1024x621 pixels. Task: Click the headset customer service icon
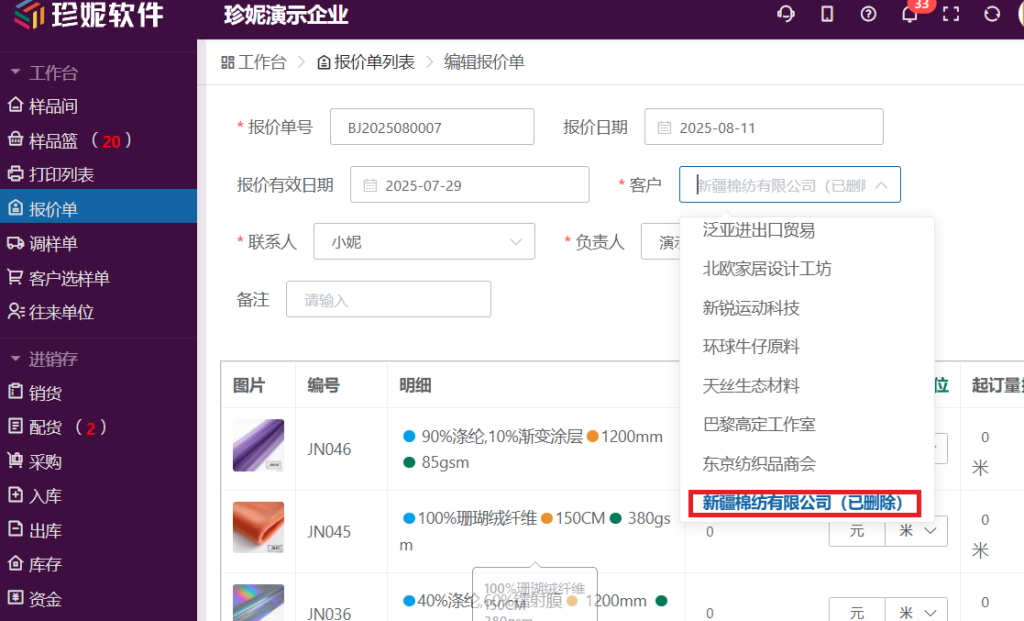[786, 14]
